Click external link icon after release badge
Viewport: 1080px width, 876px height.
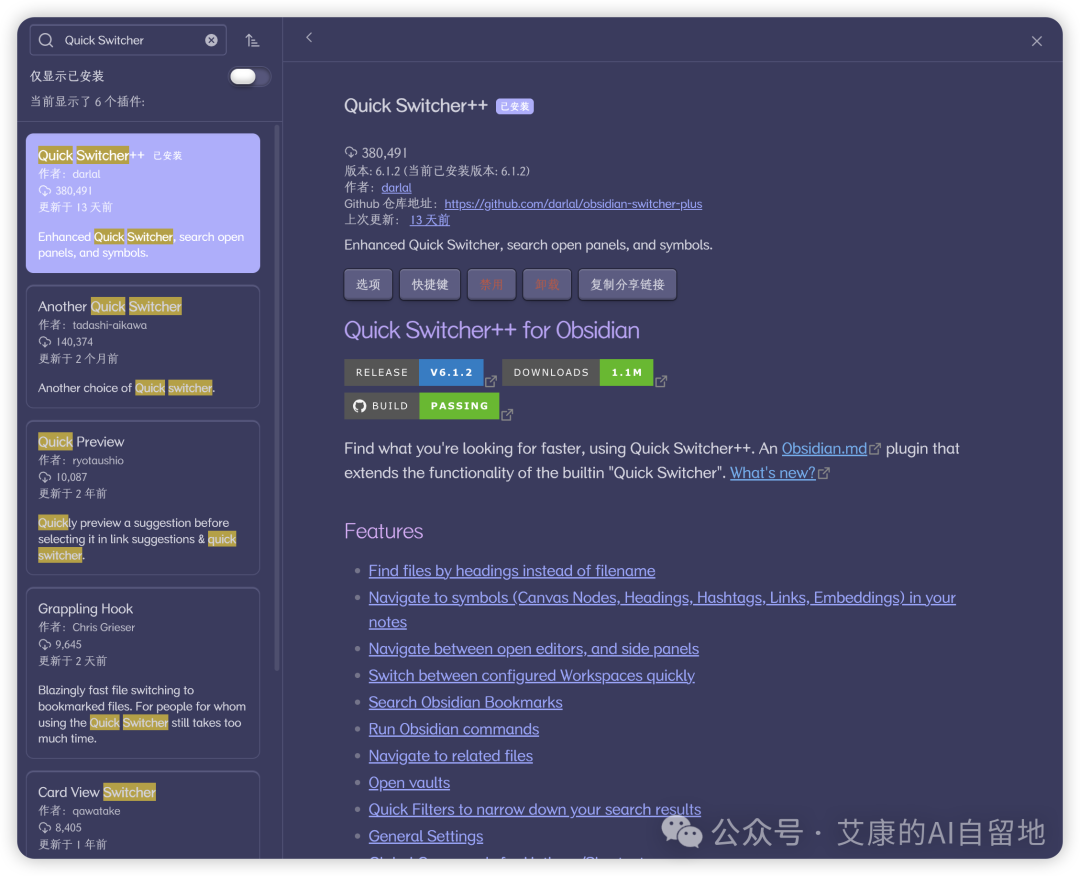[491, 381]
